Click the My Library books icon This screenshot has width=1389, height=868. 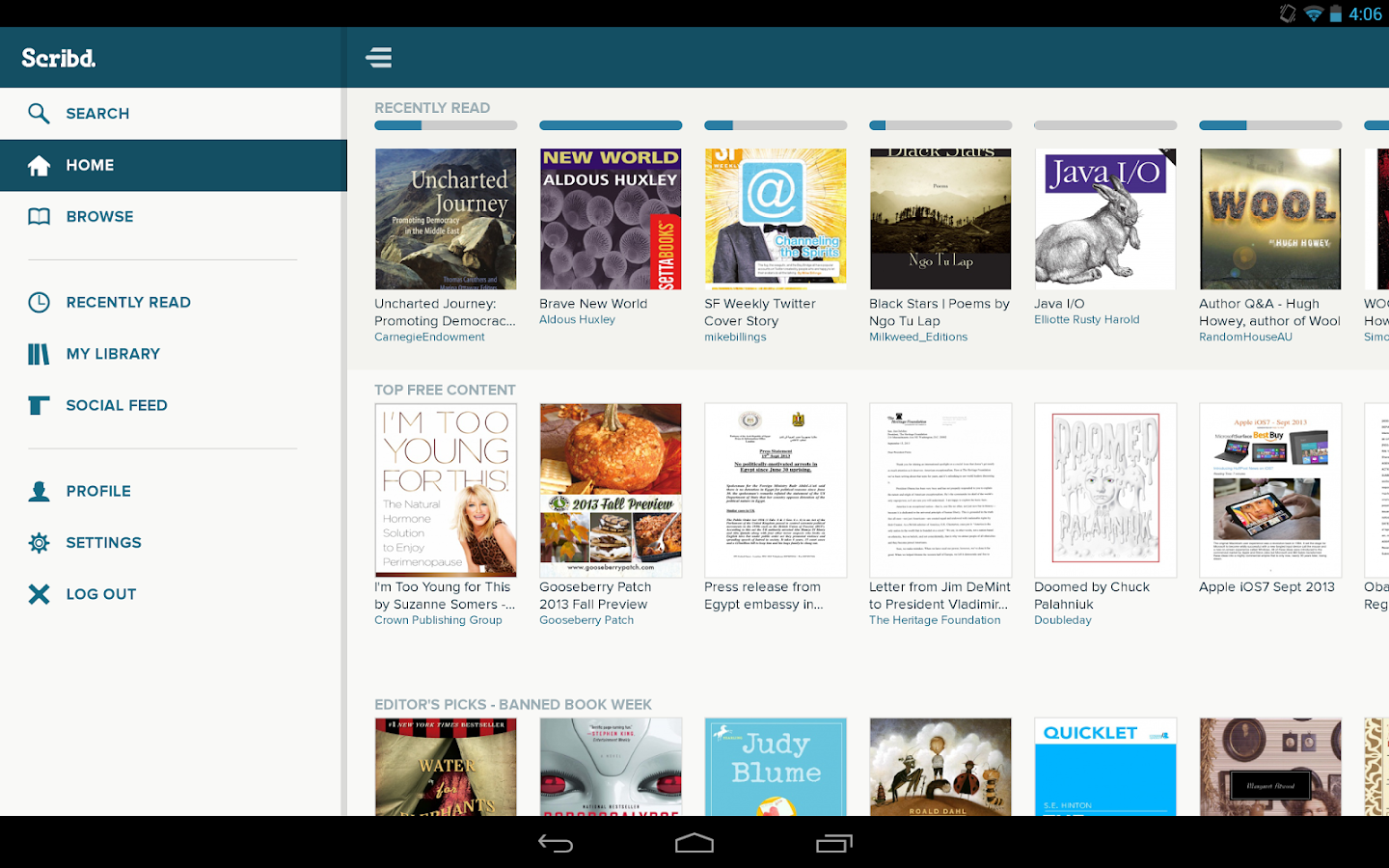[x=39, y=354]
